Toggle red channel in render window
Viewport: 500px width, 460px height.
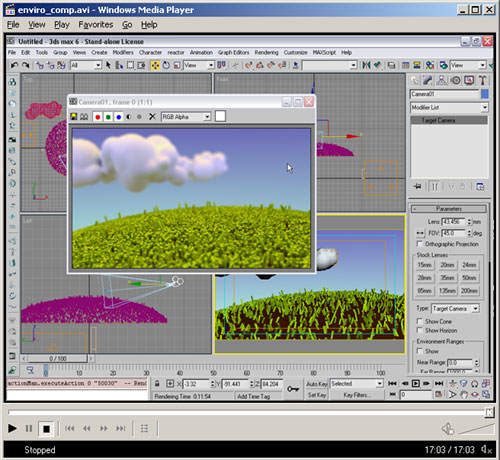(97, 117)
